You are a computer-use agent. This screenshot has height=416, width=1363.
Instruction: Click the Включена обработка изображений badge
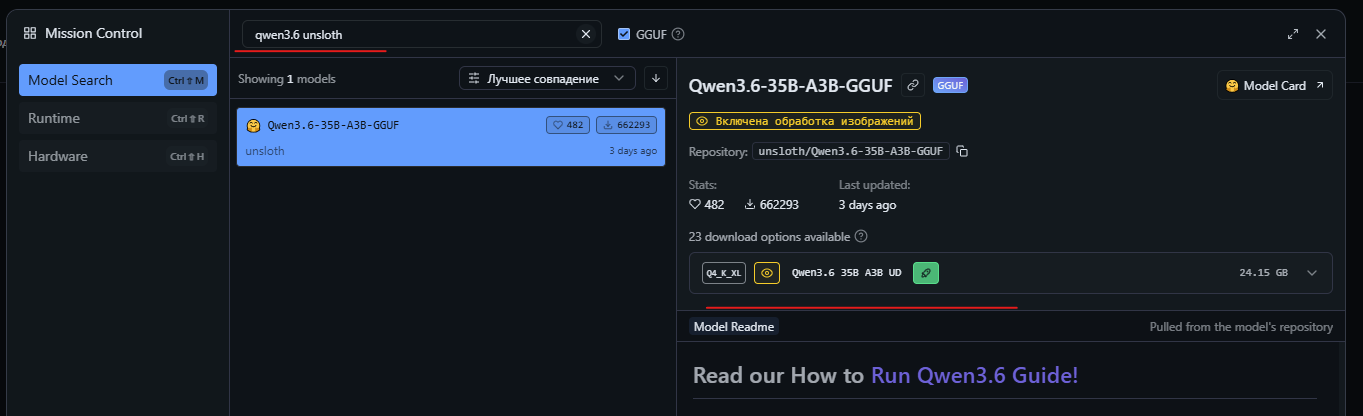tap(805, 121)
